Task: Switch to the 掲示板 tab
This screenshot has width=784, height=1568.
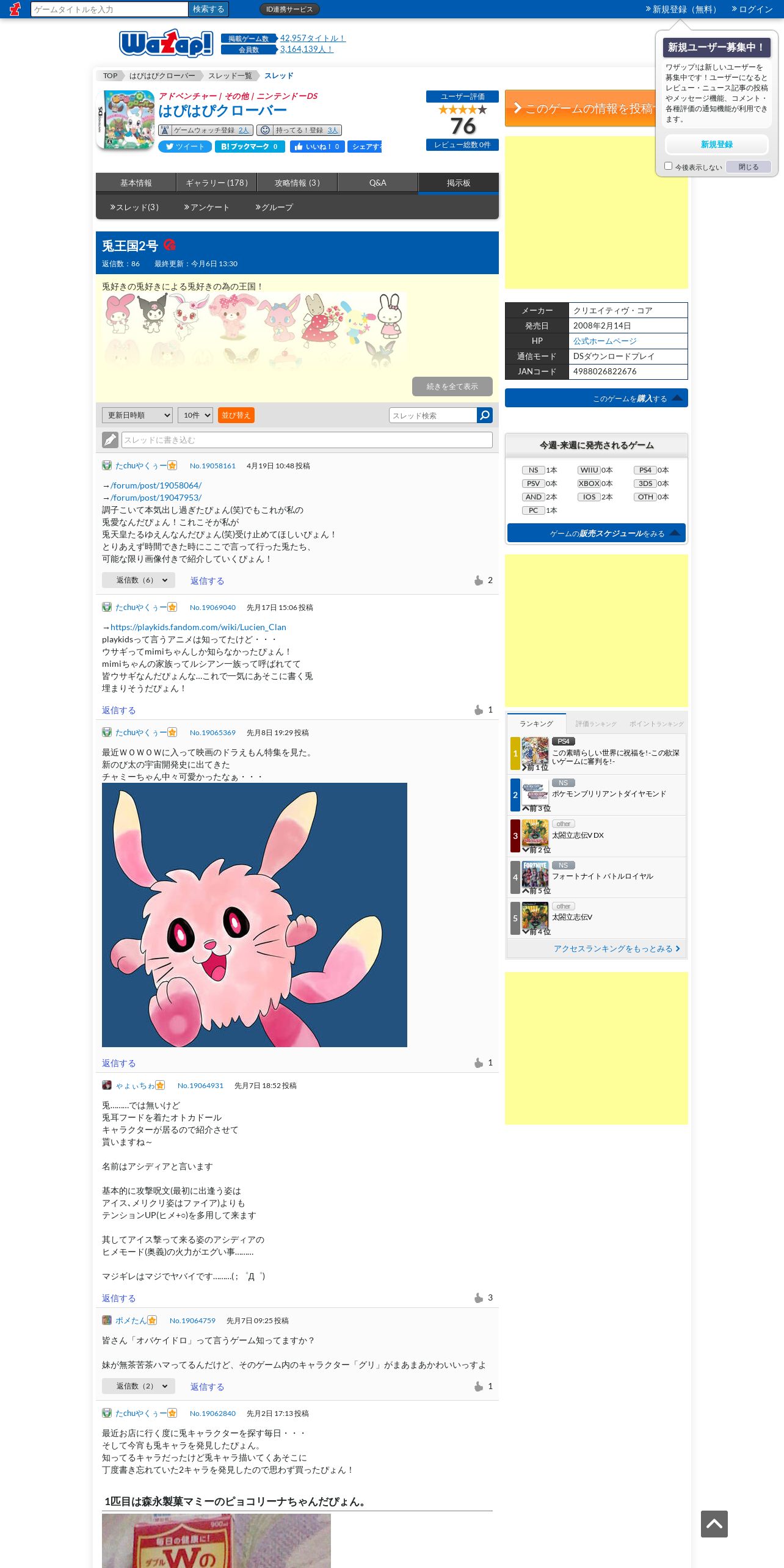Action: pyautogui.click(x=459, y=183)
